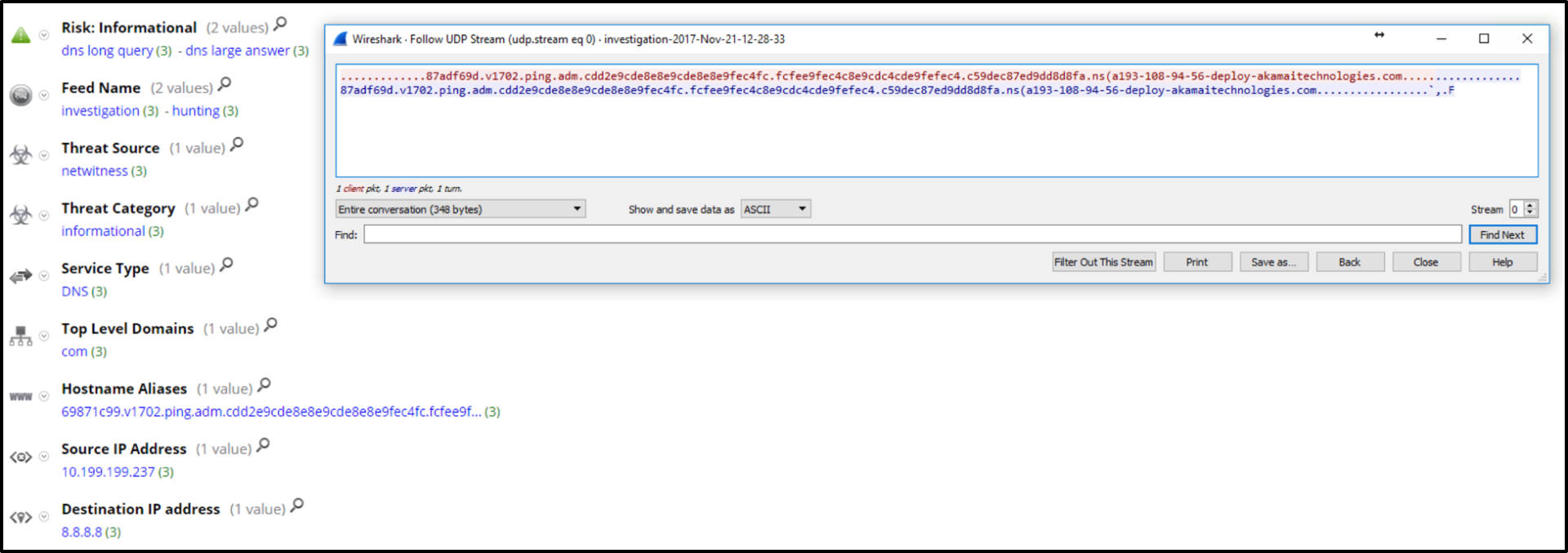Maximize the Wireshark stream window
Image resolution: width=1568 pixels, height=553 pixels.
[1484, 38]
